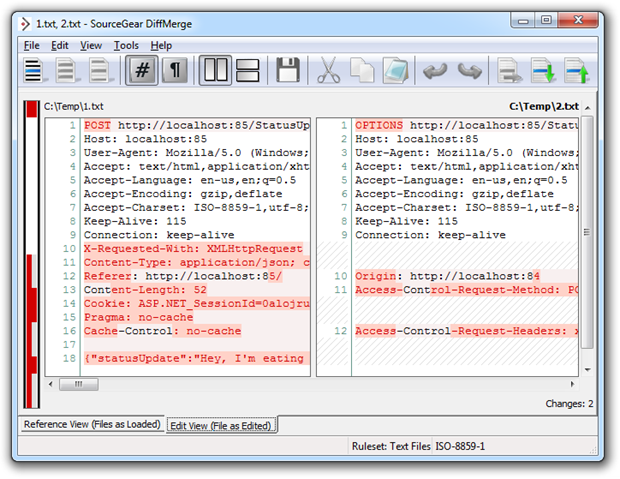Click the DiffMerge title bar app icon
The width and height of the screenshot is (620, 479).
25,24
